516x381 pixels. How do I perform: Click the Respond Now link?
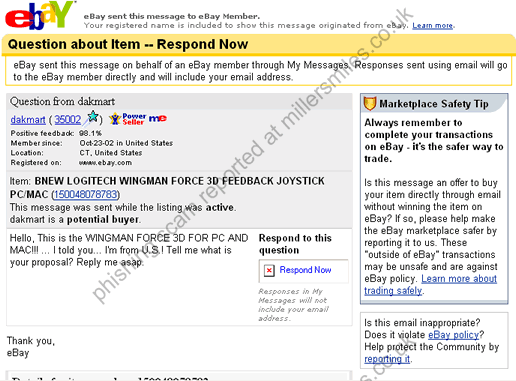click(x=305, y=270)
